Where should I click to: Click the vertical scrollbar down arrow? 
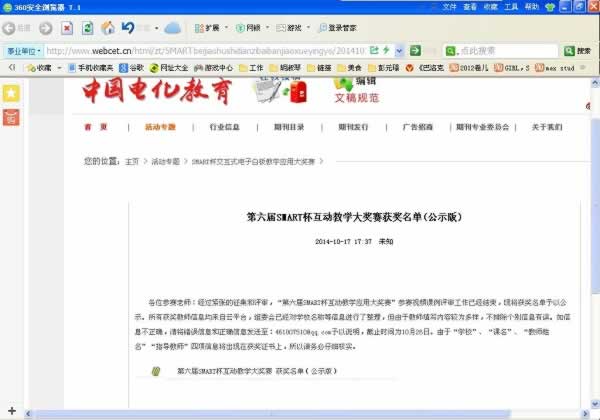click(595, 404)
